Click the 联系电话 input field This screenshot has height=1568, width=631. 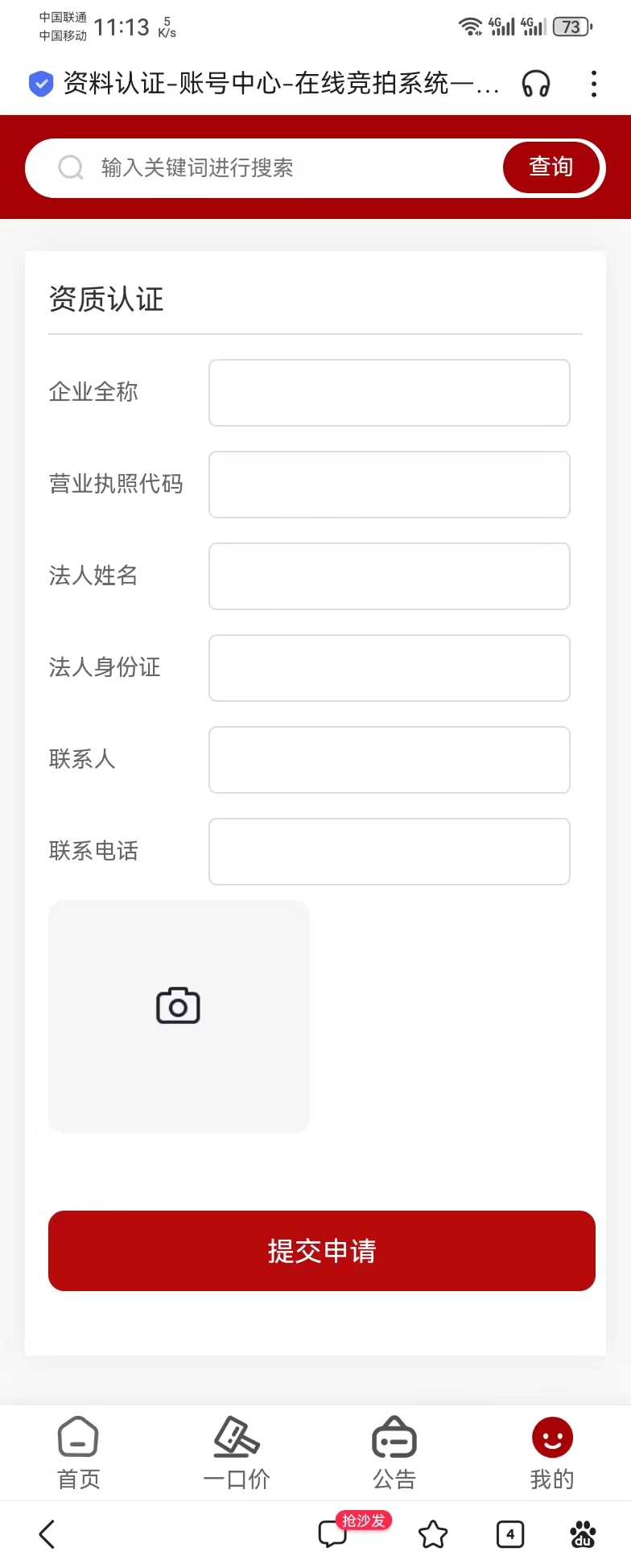pyautogui.click(x=390, y=852)
